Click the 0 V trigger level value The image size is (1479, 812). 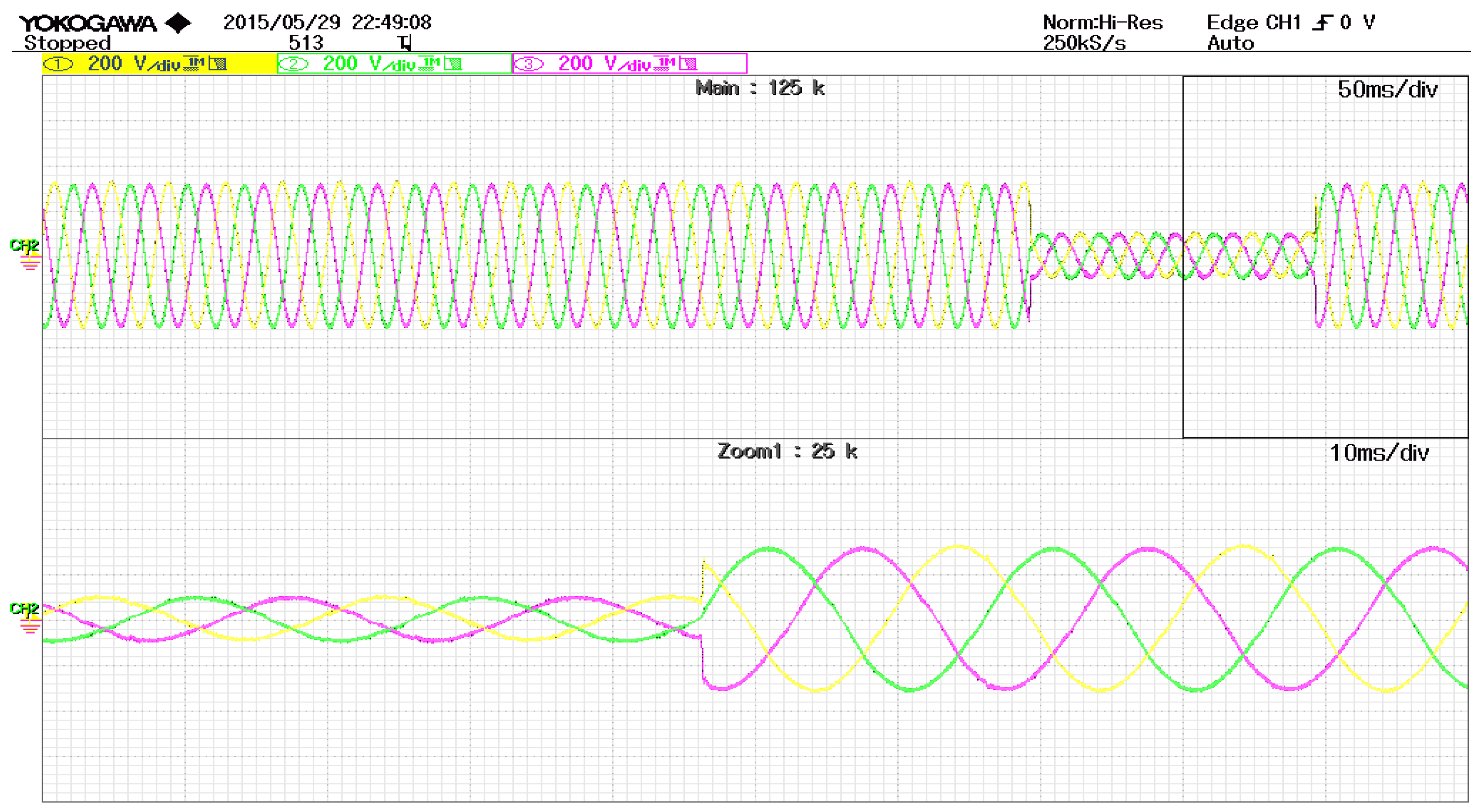click(x=1357, y=22)
